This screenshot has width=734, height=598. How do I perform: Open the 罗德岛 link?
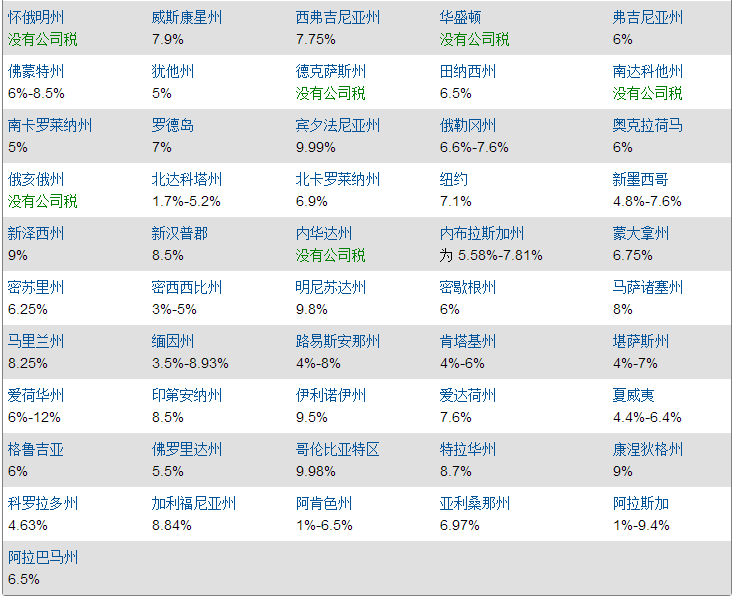pos(173,125)
